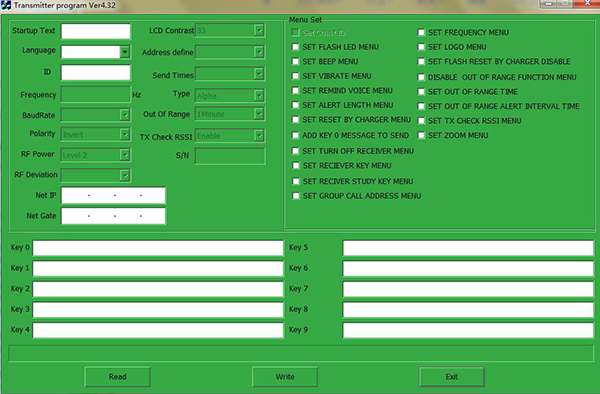
Task: Enable SET OUT OF RANGE TIME
Action: [x=421, y=92]
